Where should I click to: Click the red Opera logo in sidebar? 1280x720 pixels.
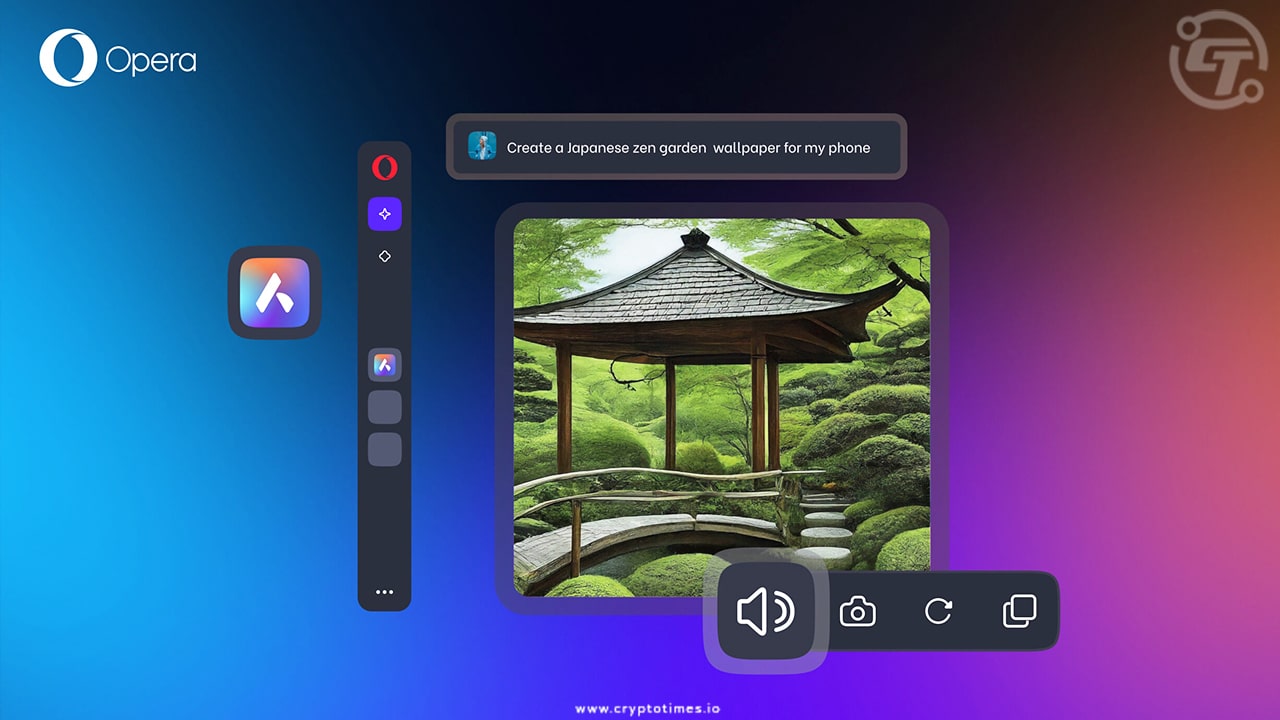[x=384, y=167]
